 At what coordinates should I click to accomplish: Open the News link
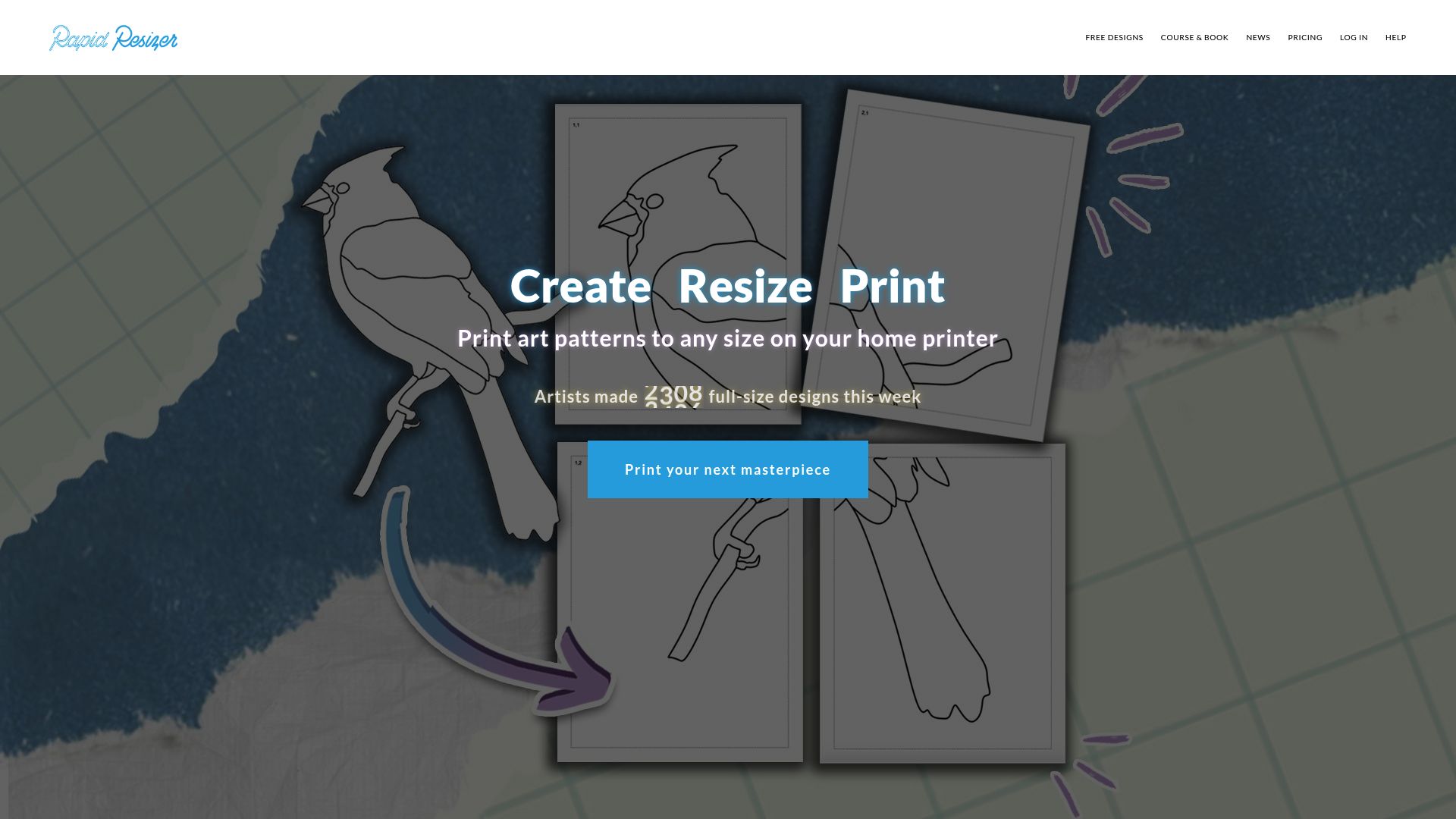tap(1257, 37)
